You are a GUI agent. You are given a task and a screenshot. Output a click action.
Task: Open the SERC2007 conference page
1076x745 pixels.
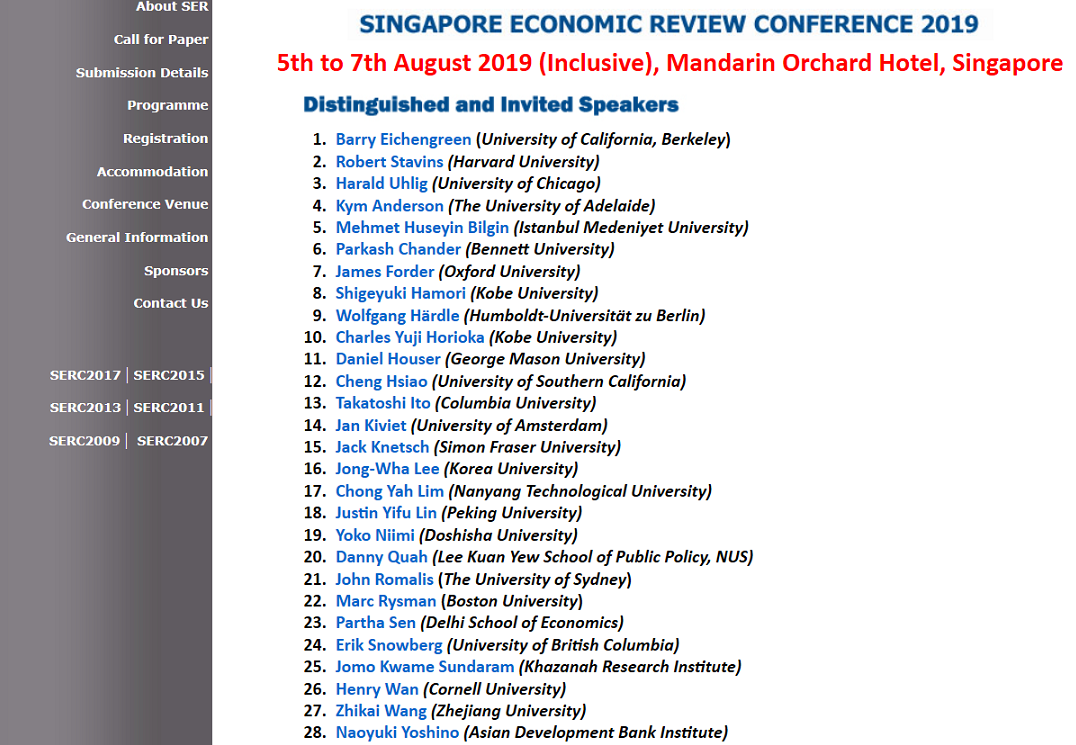click(173, 440)
